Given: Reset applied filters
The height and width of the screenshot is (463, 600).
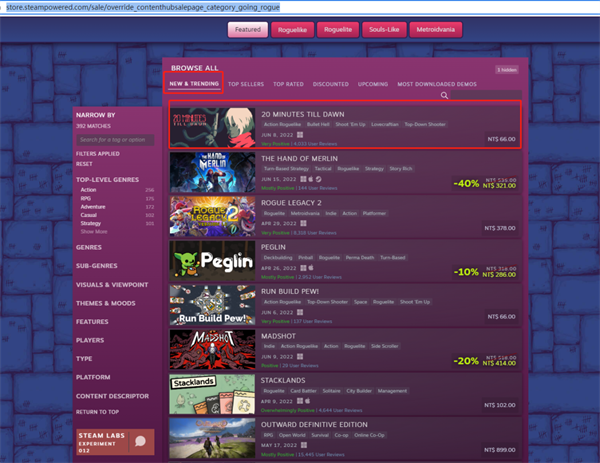Looking at the screenshot, I should 84,164.
